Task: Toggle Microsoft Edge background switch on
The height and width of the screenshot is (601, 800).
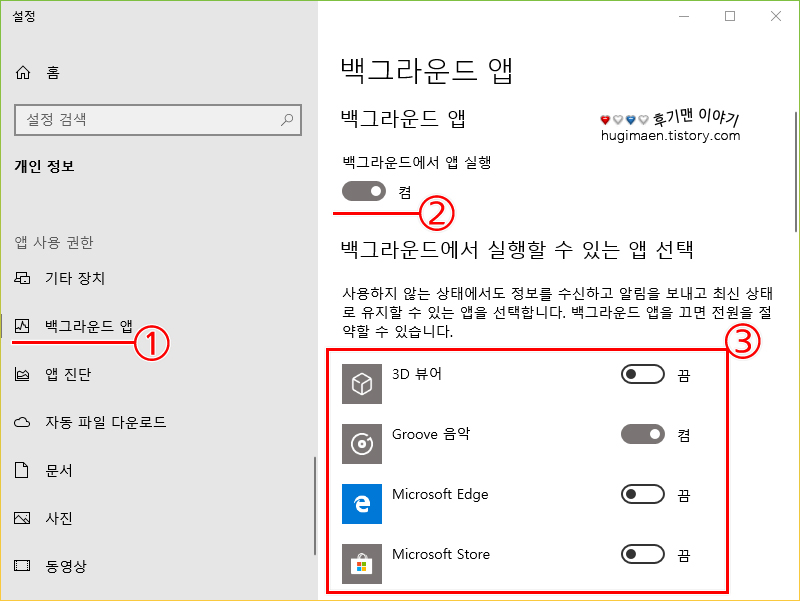Action: [643, 494]
